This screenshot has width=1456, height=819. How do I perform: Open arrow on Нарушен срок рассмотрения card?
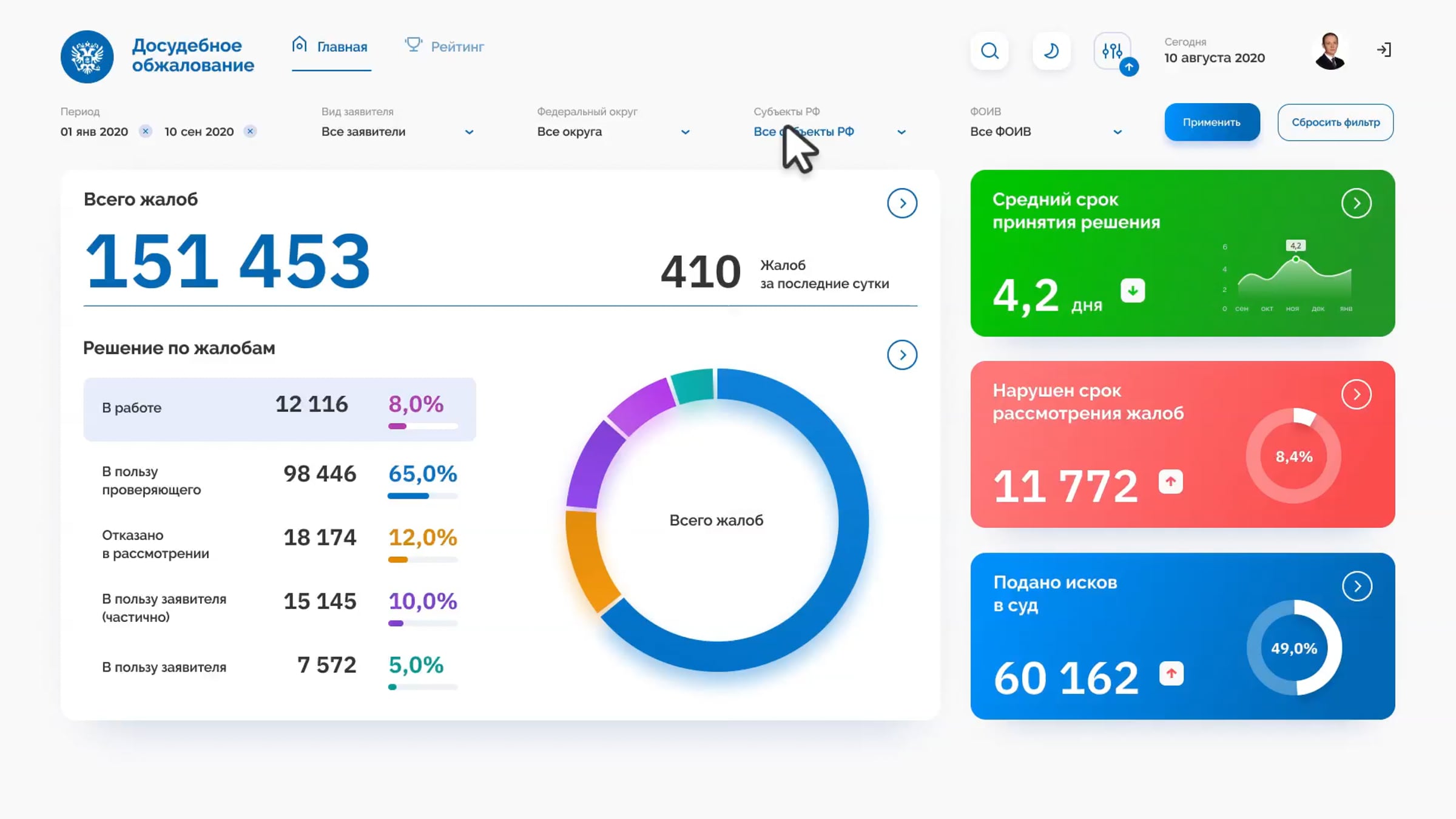[1357, 394]
